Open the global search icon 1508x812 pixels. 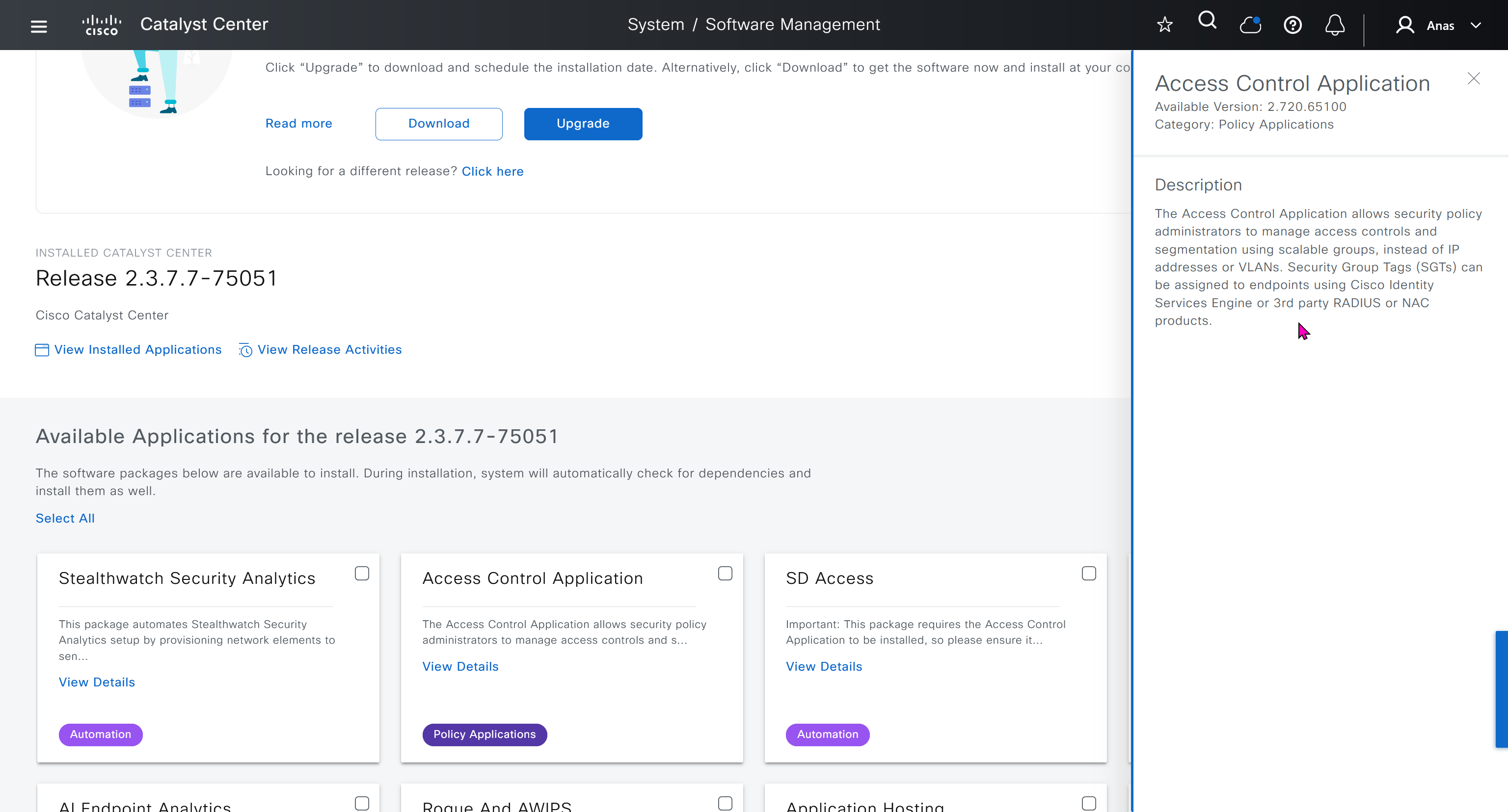coord(1207,21)
